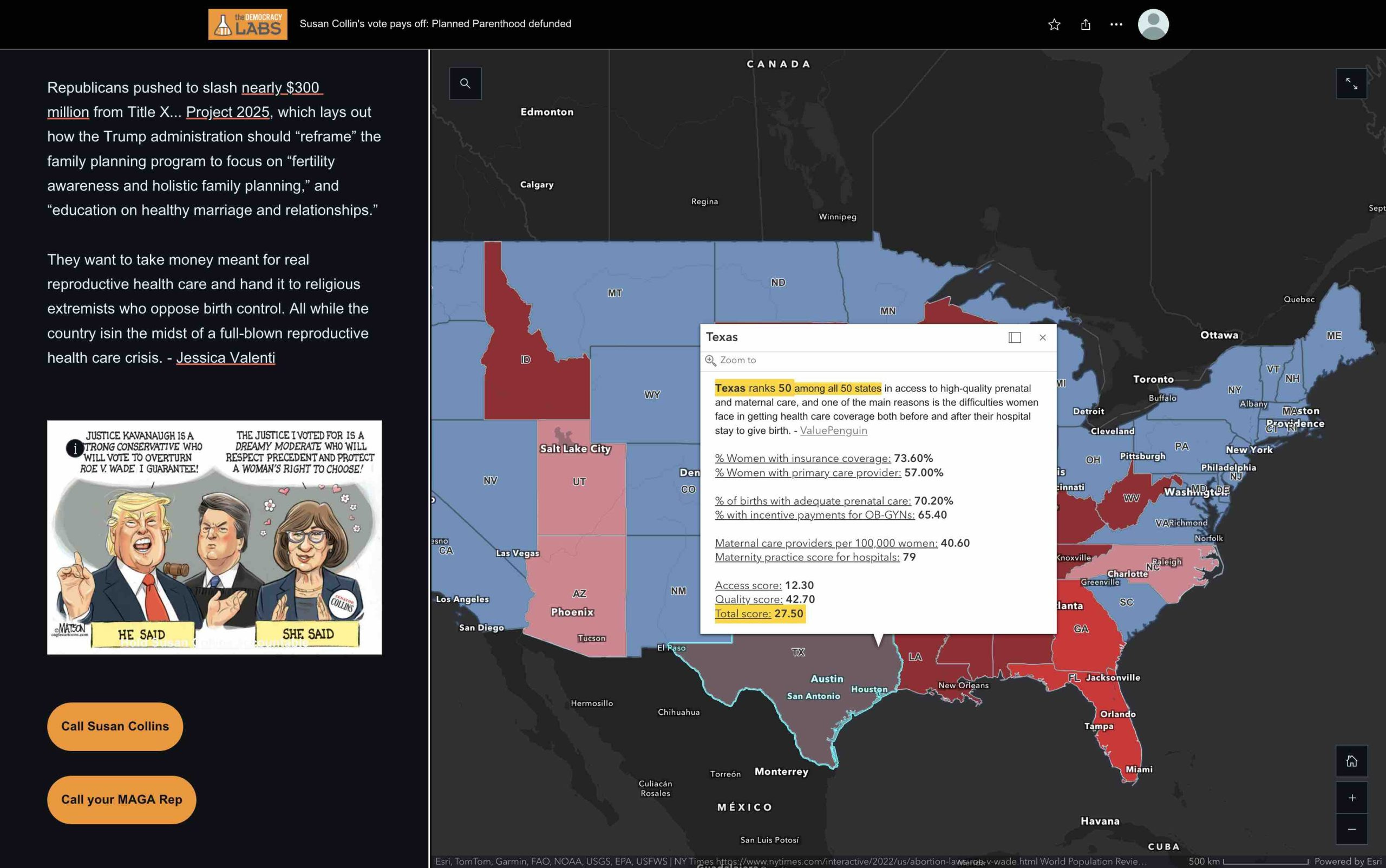The width and height of the screenshot is (1386, 868).
Task: Zoom out on the map
Action: point(1351,829)
